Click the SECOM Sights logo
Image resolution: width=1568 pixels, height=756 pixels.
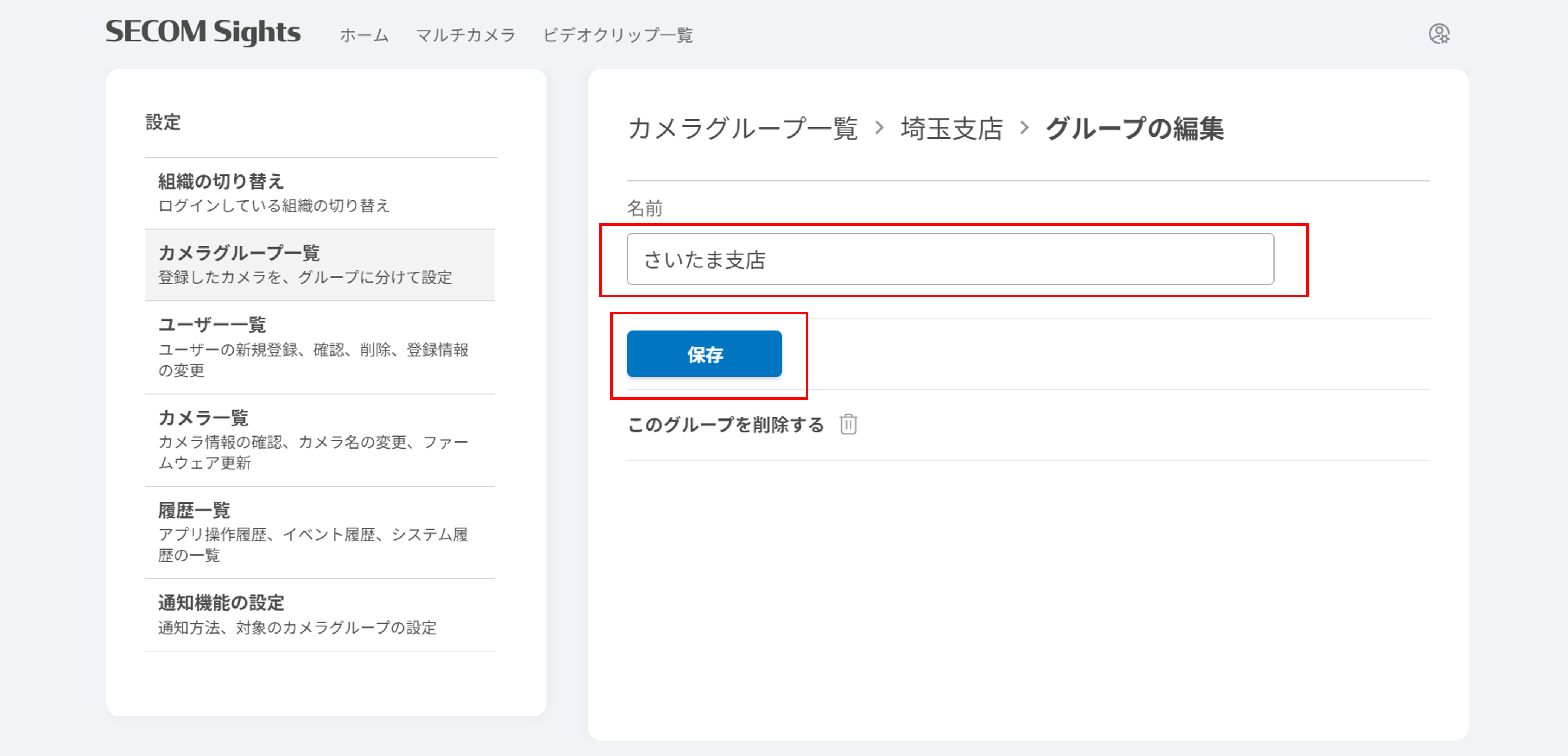pos(203,32)
